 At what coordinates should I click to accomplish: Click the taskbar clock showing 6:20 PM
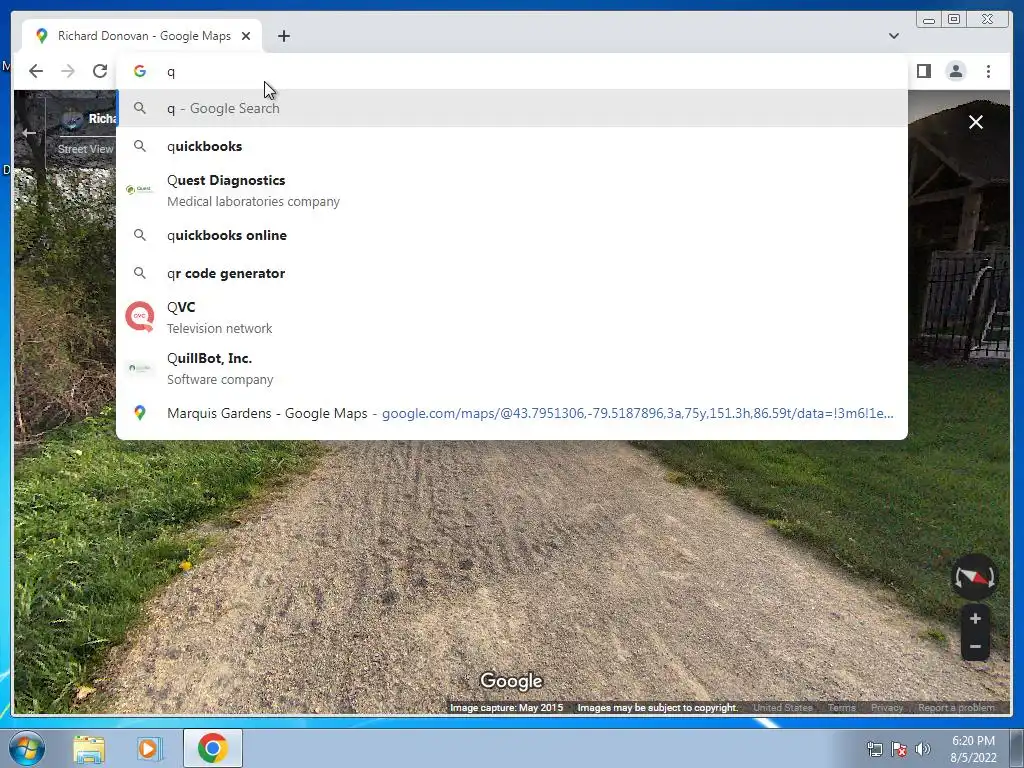[x=973, y=749]
